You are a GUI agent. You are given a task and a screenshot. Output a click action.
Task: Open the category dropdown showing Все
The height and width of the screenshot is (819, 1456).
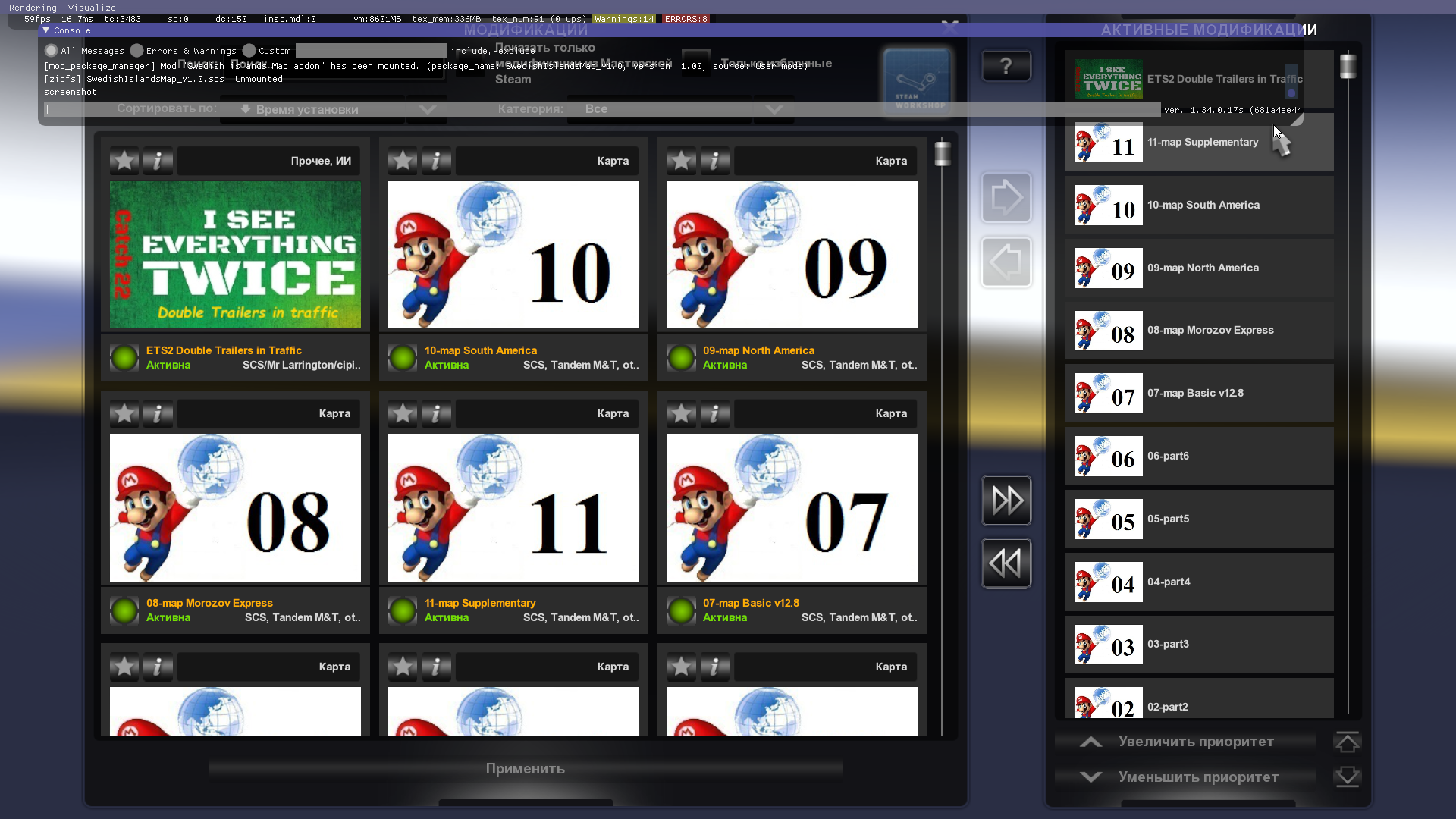681,109
